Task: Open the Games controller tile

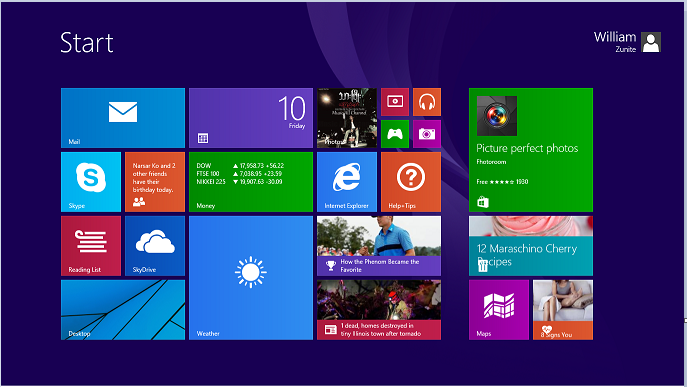Action: click(x=395, y=134)
